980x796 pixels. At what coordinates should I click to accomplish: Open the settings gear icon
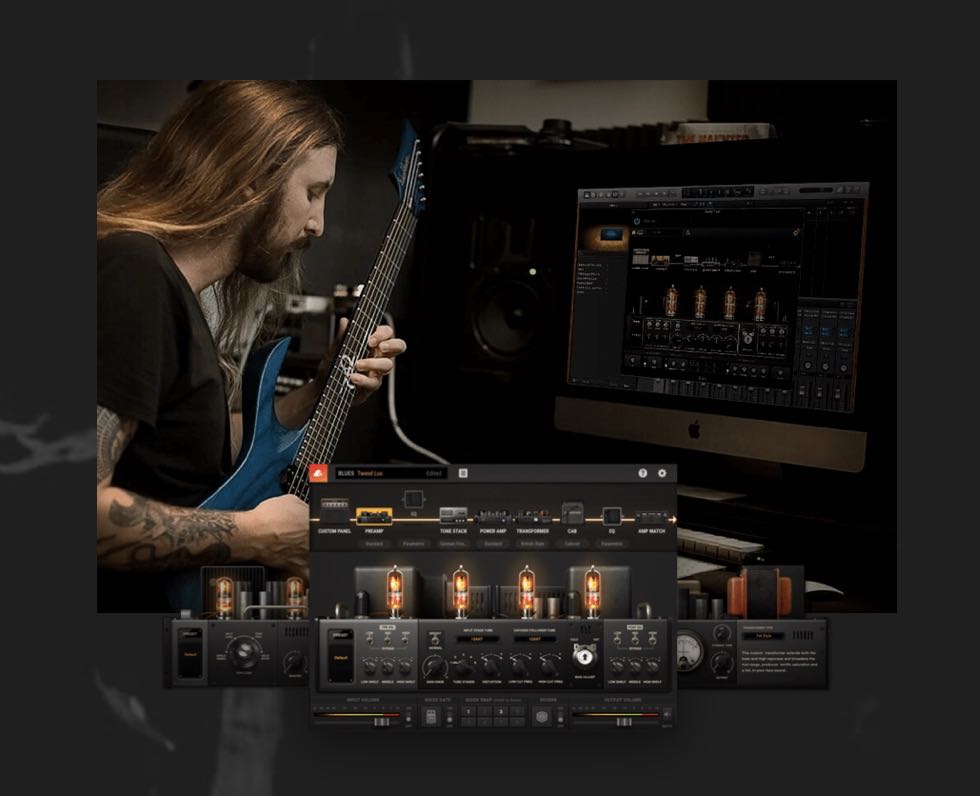pos(661,473)
